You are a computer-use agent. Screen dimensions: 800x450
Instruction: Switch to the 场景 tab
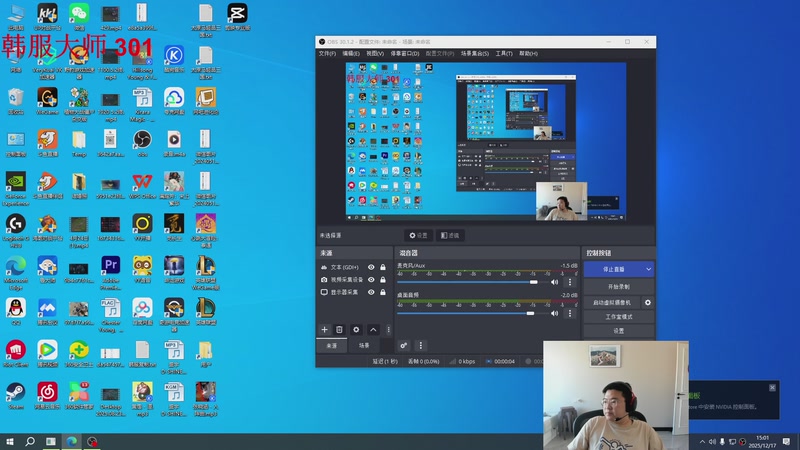click(x=364, y=345)
